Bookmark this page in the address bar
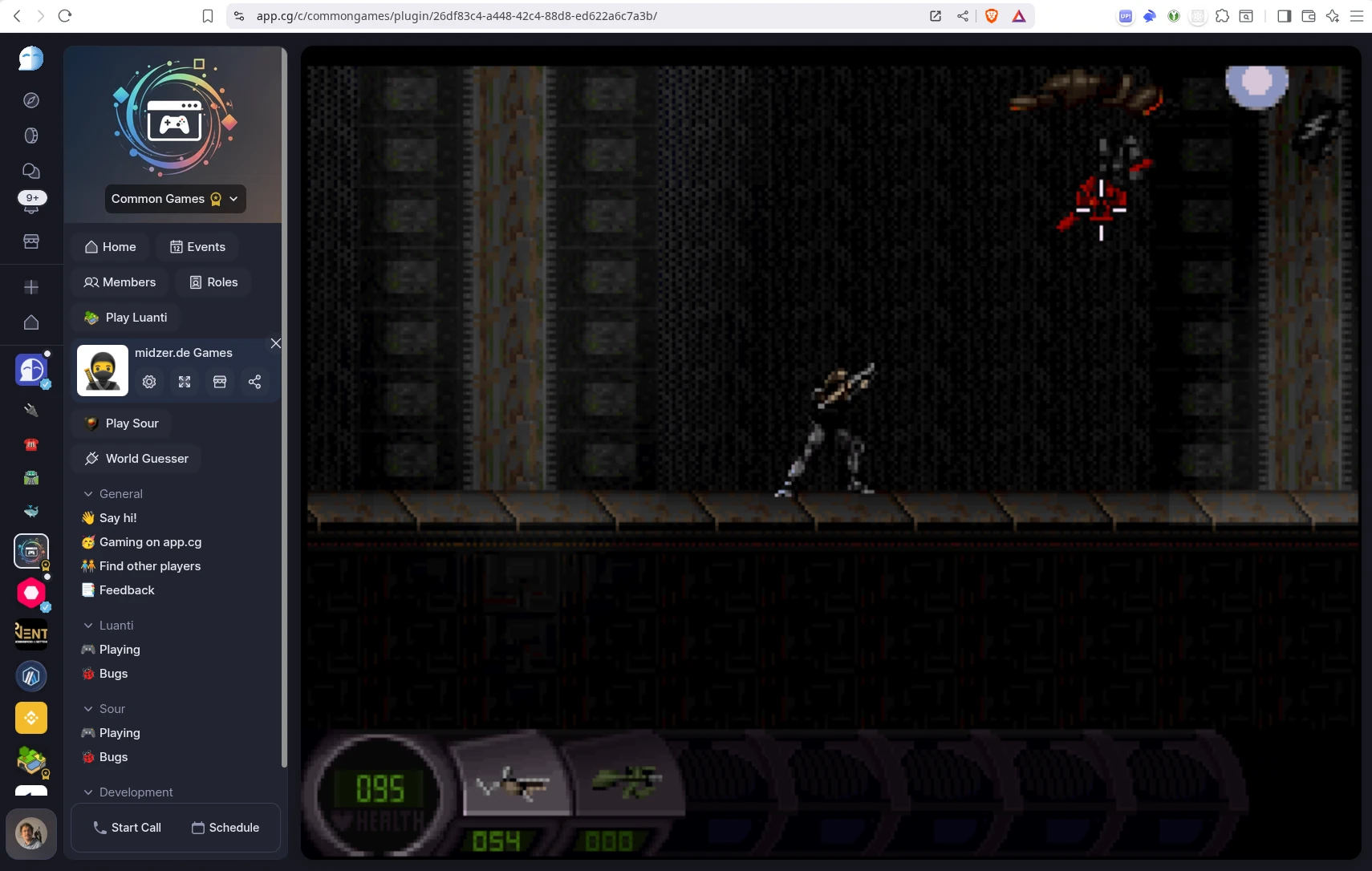The width and height of the screenshot is (1372, 871). (208, 16)
